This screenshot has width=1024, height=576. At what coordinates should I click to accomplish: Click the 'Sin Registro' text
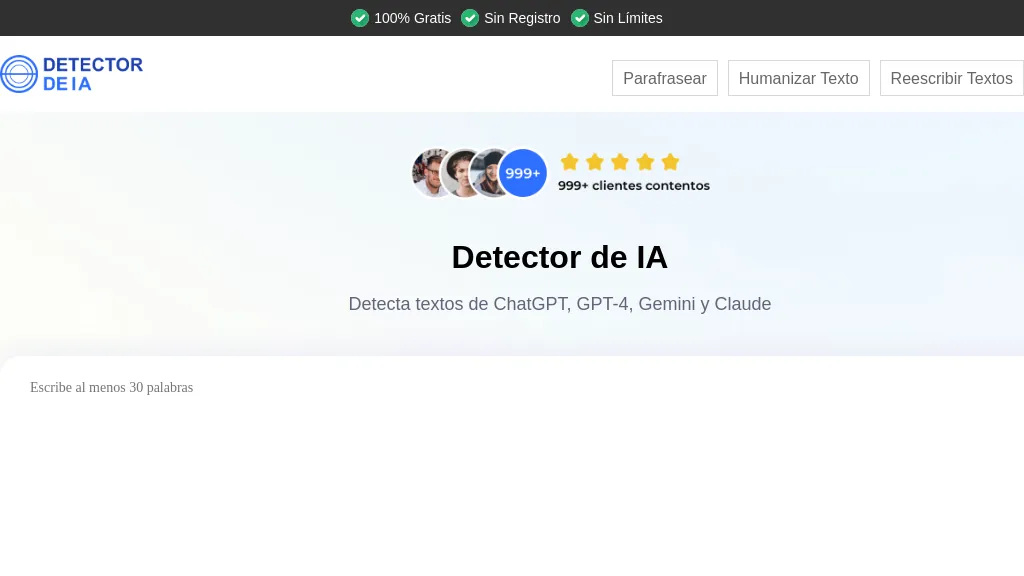pos(522,18)
